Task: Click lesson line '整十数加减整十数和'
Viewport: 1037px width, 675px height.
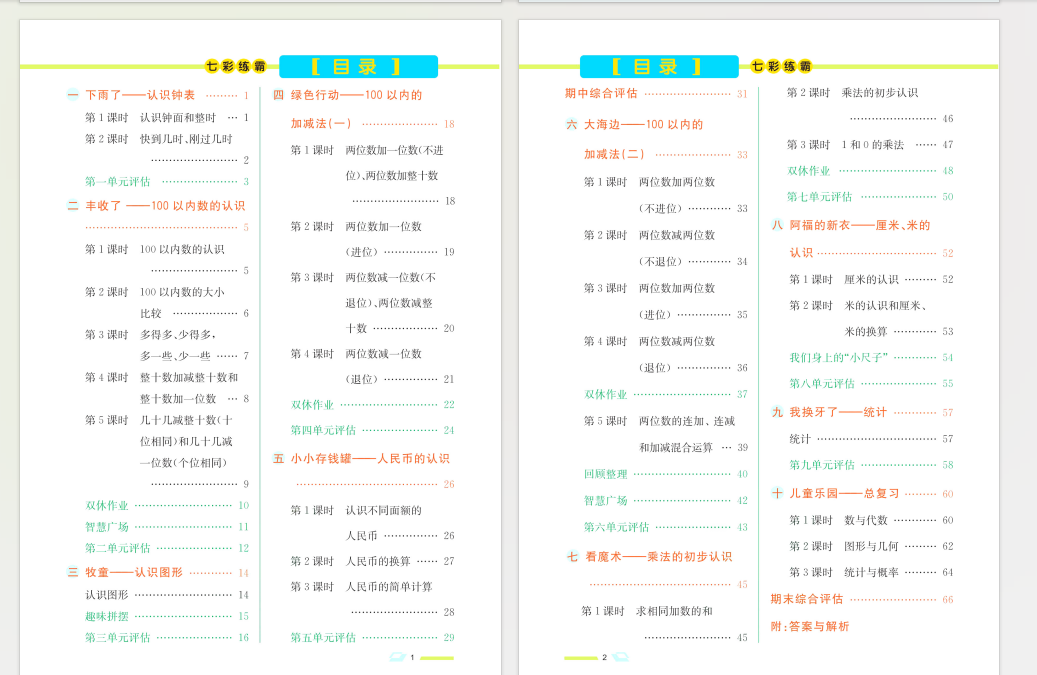Action: (x=188, y=377)
